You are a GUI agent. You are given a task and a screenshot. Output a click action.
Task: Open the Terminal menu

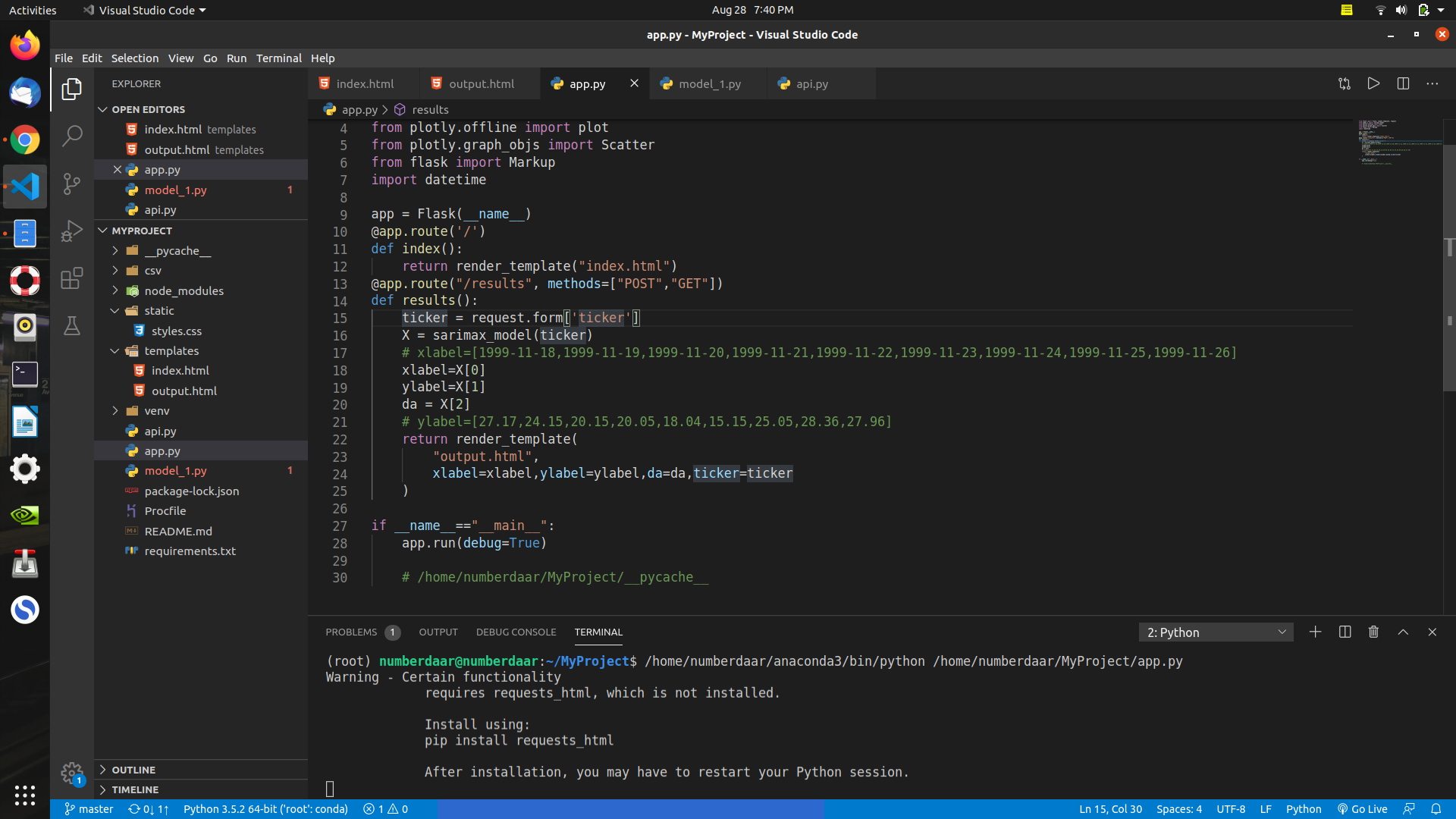(278, 58)
